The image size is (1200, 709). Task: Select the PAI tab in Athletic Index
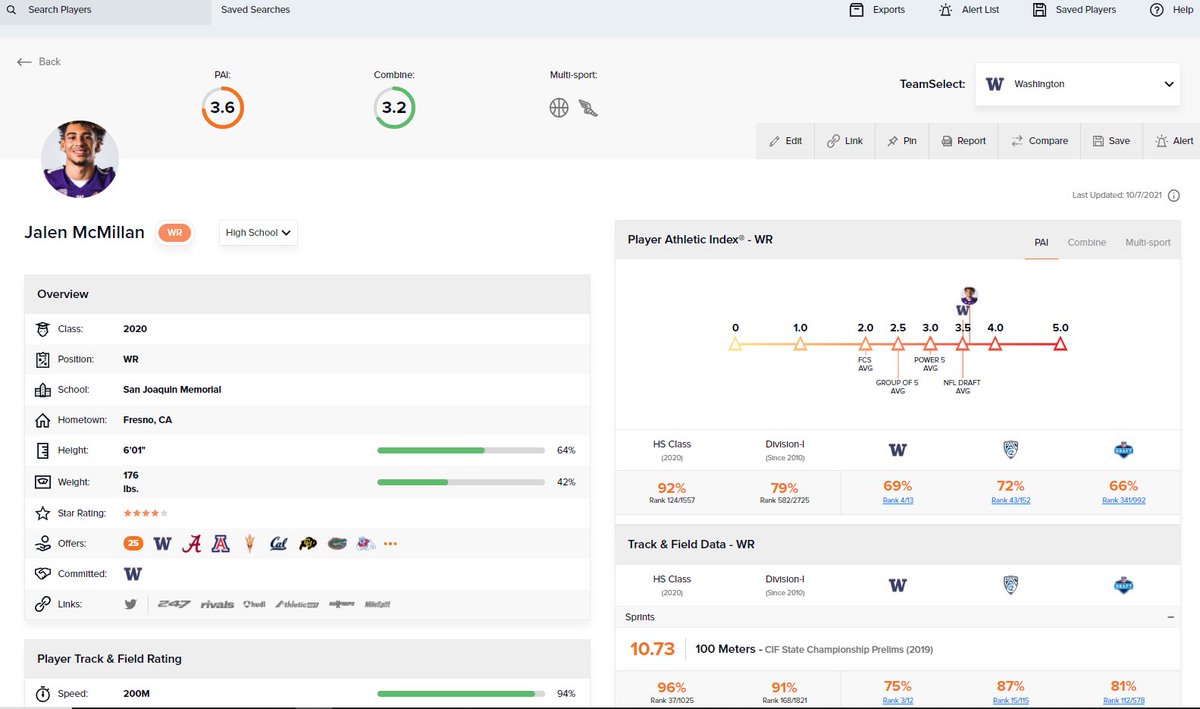pyautogui.click(x=1041, y=242)
